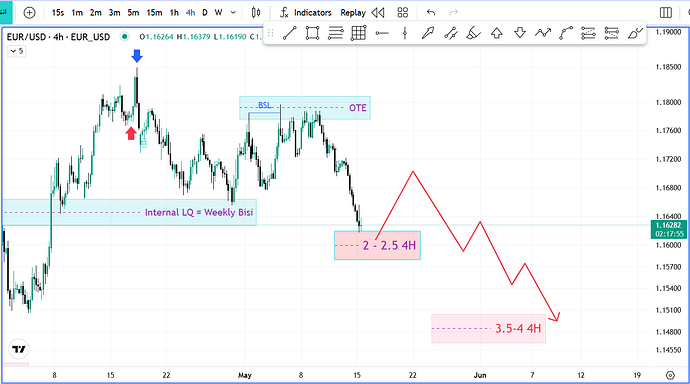The width and height of the screenshot is (690, 384).
Task: Open the Indicators dialog
Action: click(x=305, y=13)
